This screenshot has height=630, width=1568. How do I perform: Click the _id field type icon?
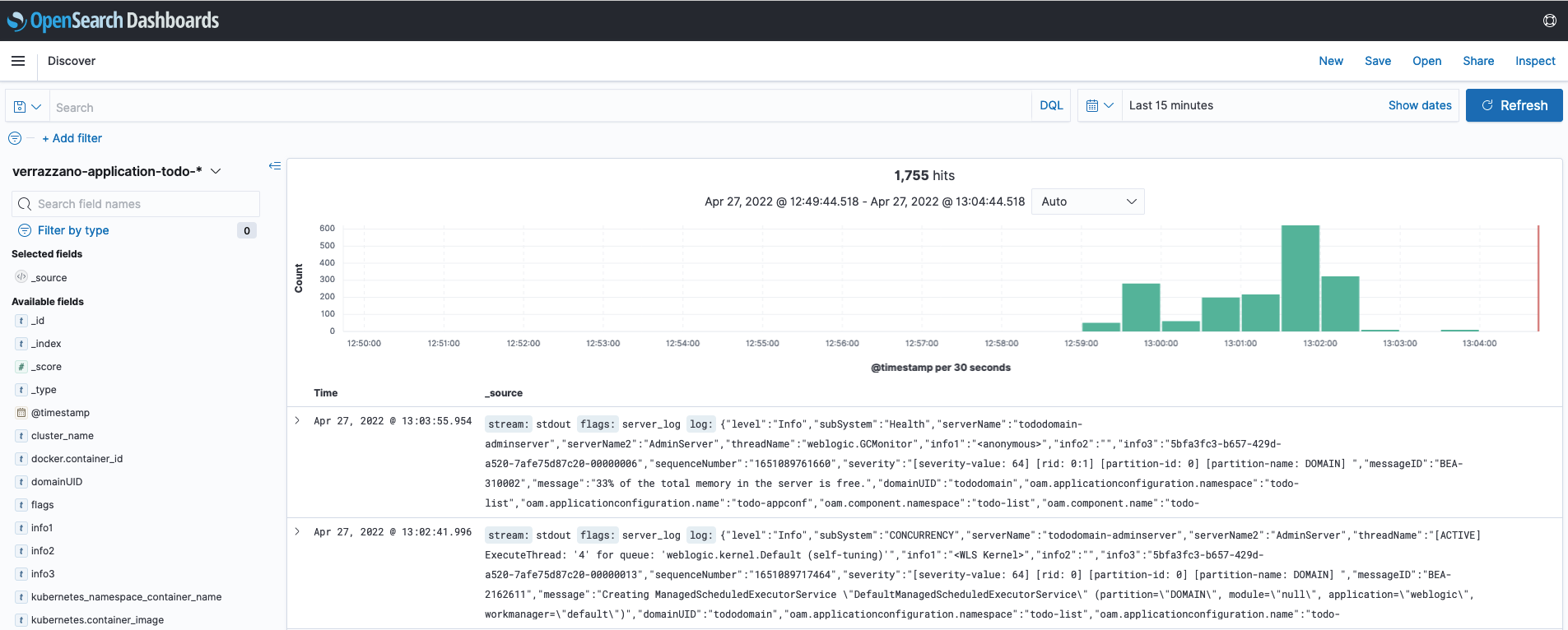click(x=21, y=321)
